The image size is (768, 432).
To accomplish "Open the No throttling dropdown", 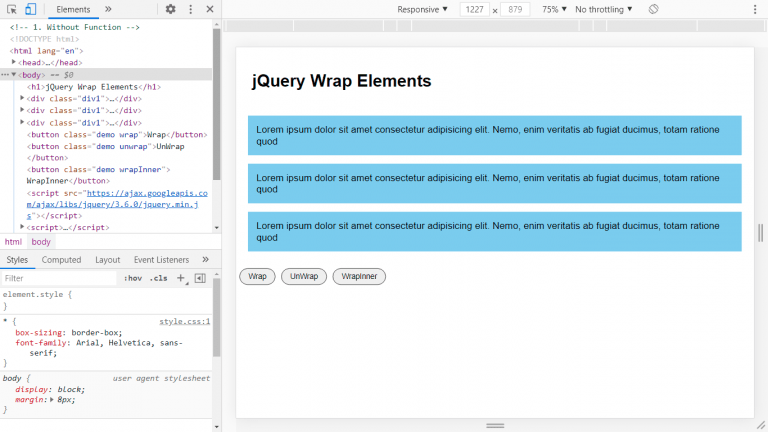I will tap(603, 9).
